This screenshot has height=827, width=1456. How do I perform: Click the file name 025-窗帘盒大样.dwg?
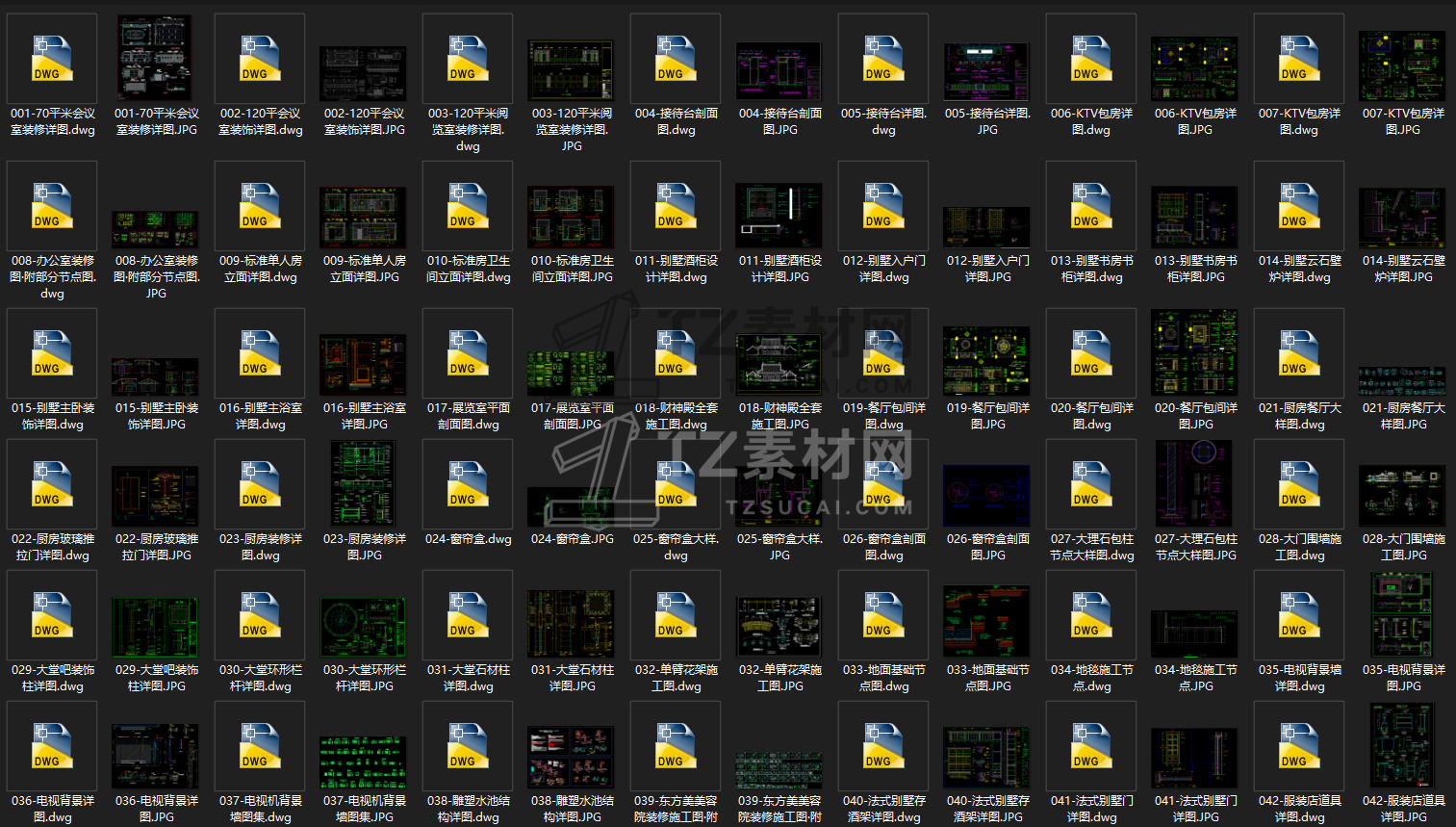676,547
